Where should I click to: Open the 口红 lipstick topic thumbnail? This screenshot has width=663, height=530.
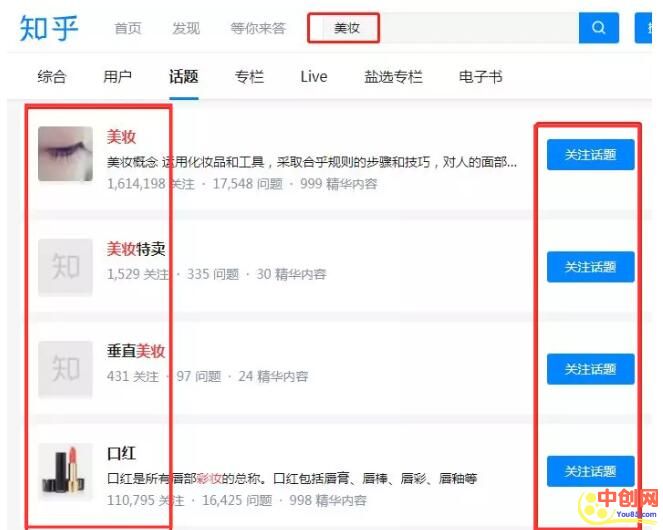(65, 471)
